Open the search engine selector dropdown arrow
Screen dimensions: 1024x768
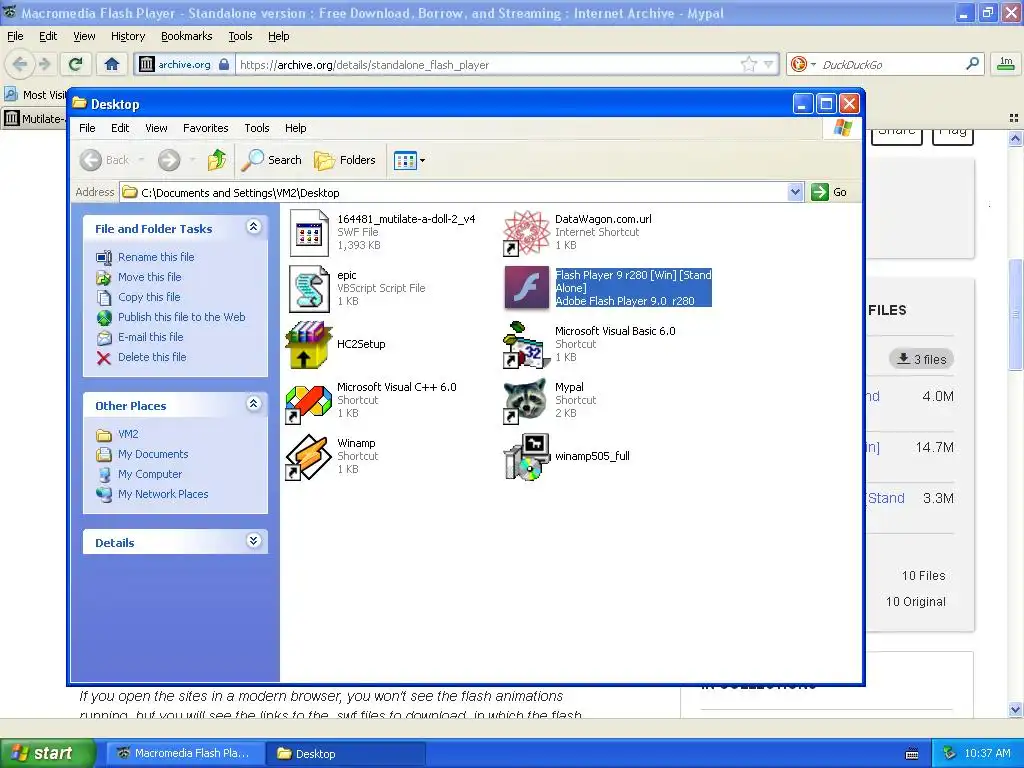(812, 64)
